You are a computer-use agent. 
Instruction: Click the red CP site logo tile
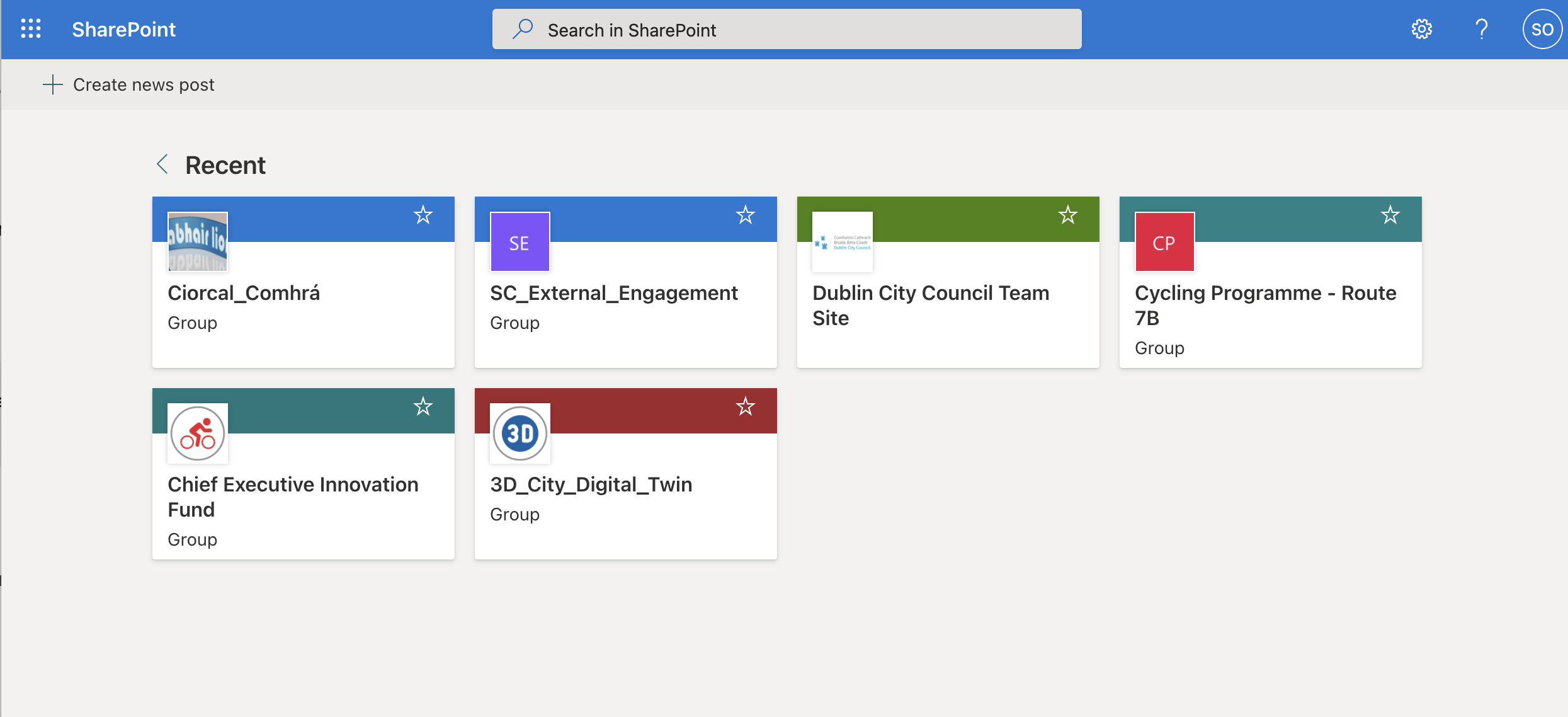pyautogui.click(x=1164, y=242)
